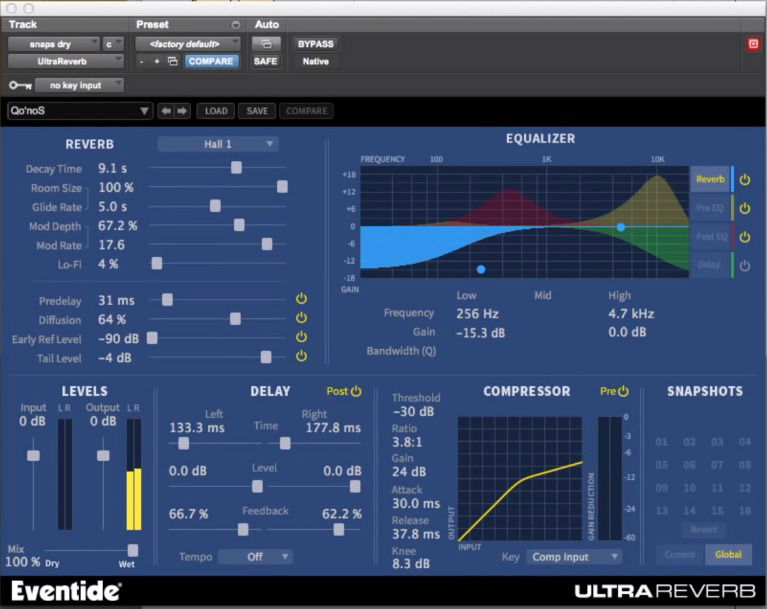Expand the compressor Key Comp Input dropdown

click(x=568, y=556)
